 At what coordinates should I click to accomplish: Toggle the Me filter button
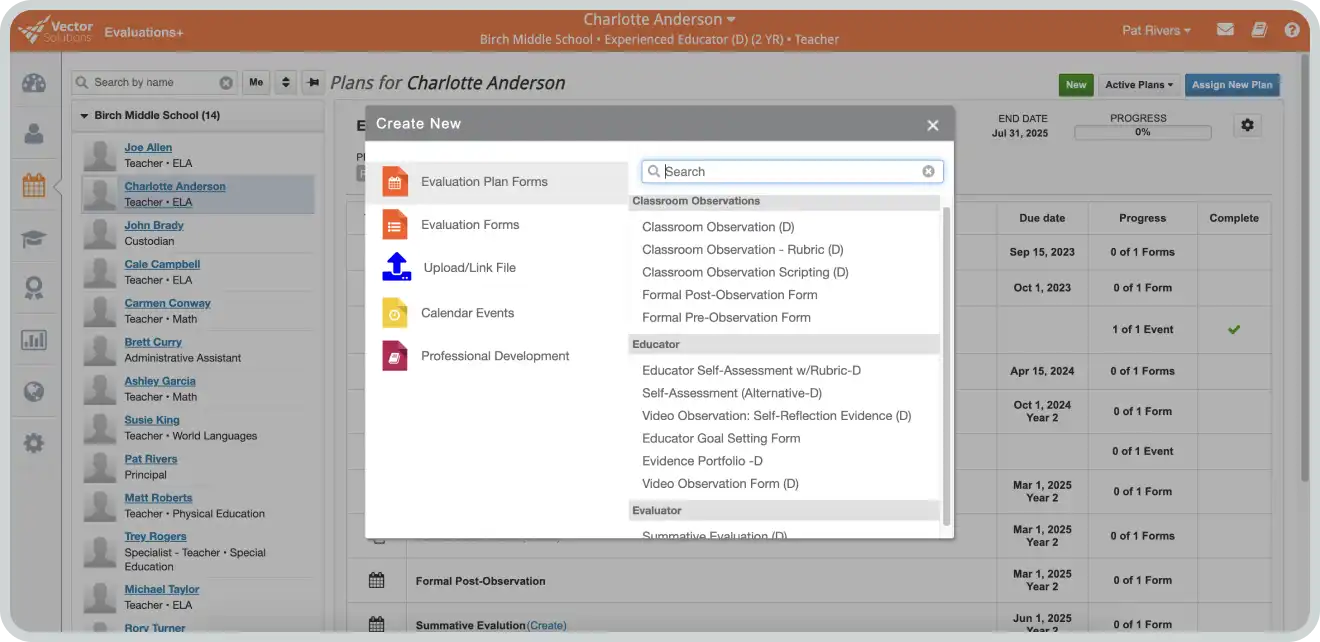[x=256, y=83]
